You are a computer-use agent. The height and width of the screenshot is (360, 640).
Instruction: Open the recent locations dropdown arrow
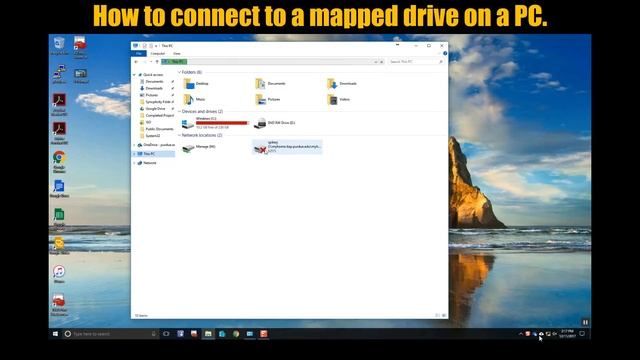pos(151,62)
